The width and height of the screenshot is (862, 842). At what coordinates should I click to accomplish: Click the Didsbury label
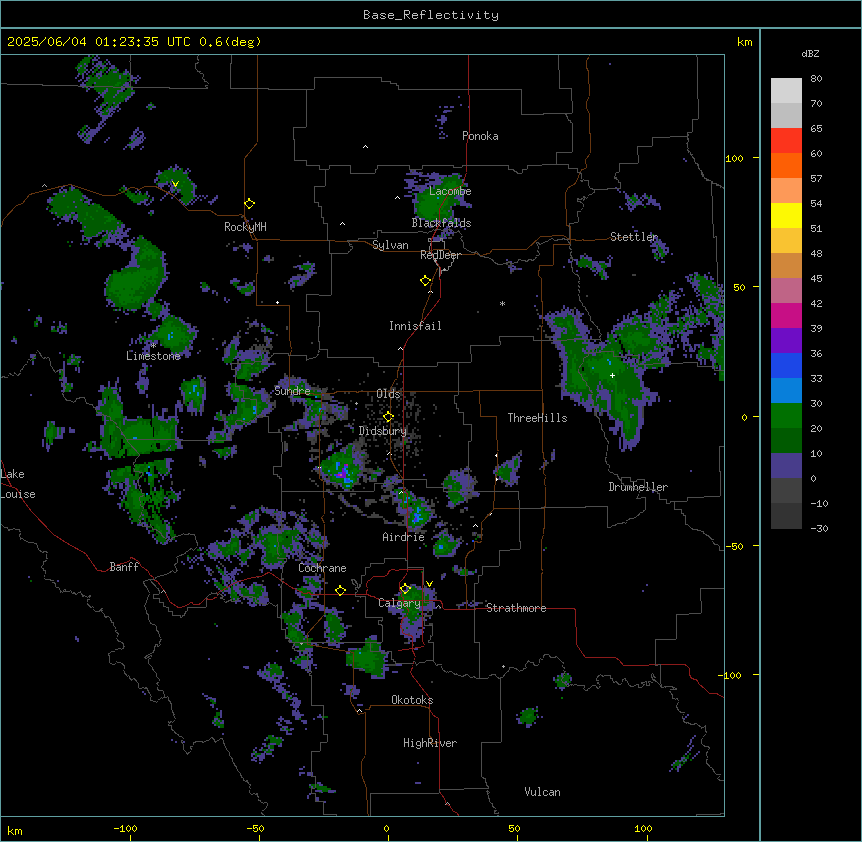coord(383,431)
